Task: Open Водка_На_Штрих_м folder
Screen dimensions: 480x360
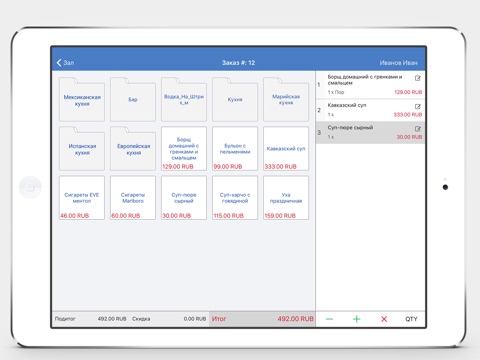Action: tap(184, 100)
